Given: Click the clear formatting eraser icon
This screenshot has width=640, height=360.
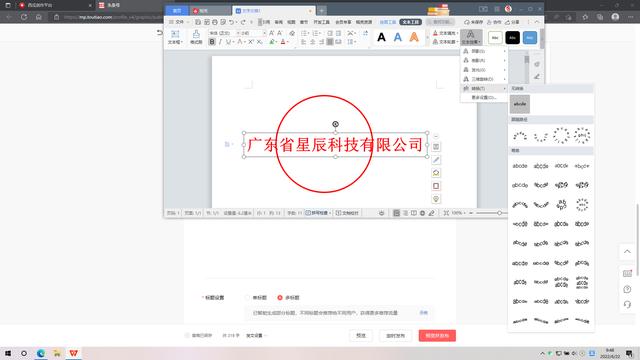Looking at the screenshot, I should pos(292,33).
